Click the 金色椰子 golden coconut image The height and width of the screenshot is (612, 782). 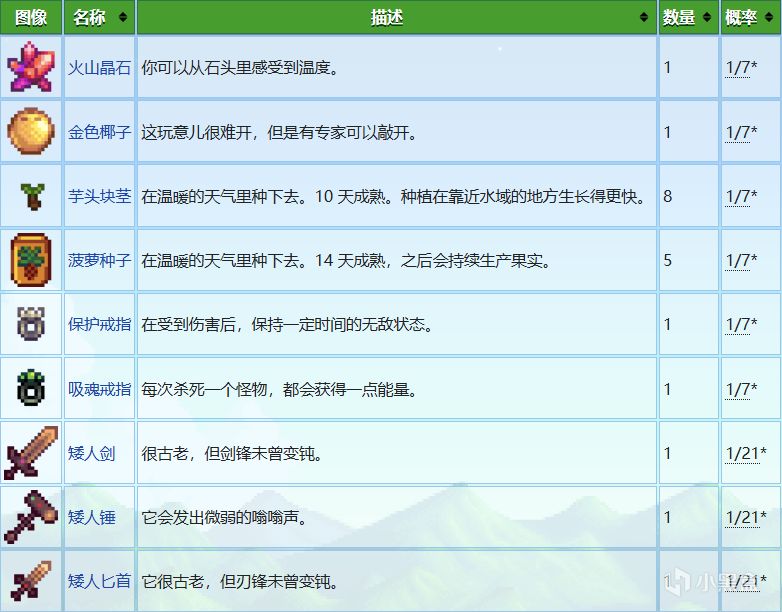click(x=31, y=131)
